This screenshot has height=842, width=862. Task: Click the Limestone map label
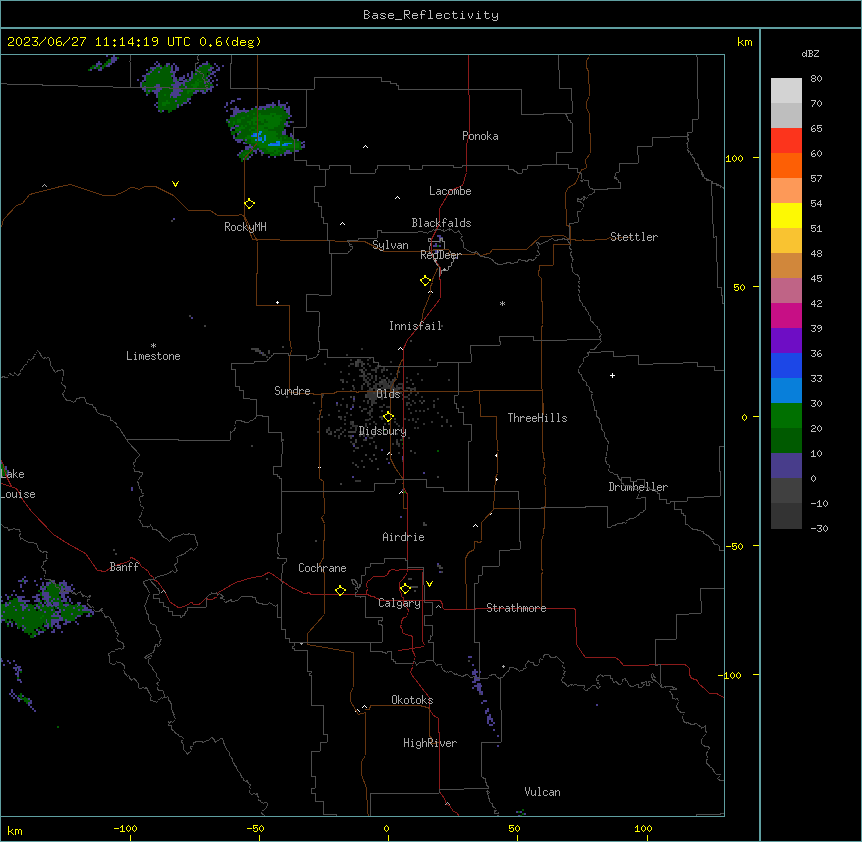click(x=153, y=356)
